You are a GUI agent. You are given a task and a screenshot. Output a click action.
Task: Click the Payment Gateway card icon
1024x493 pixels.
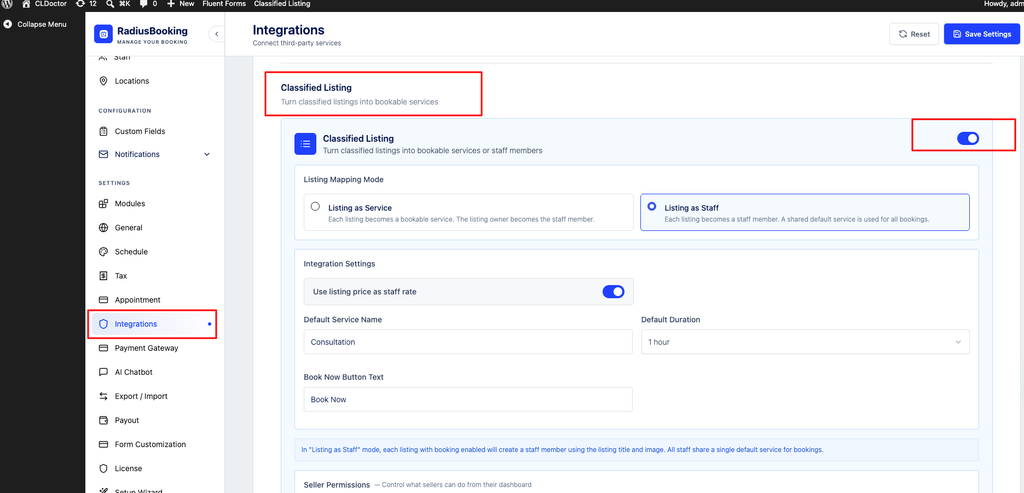point(103,348)
